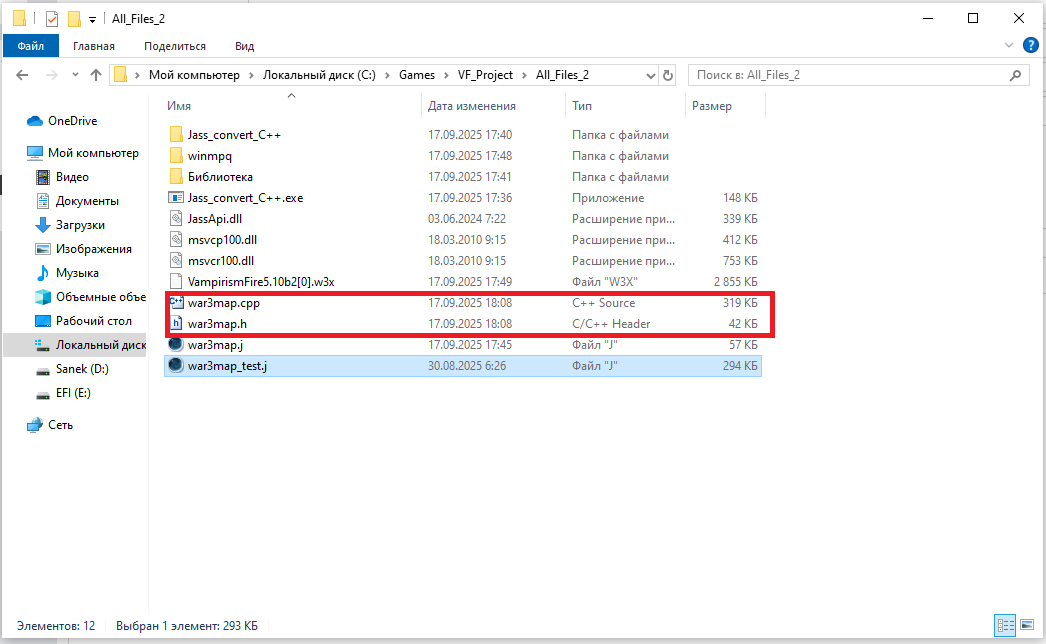Screen dimensions: 1046x644
Task: Open the Quick Access Toolbar customize dropdown
Action: pos(92,19)
